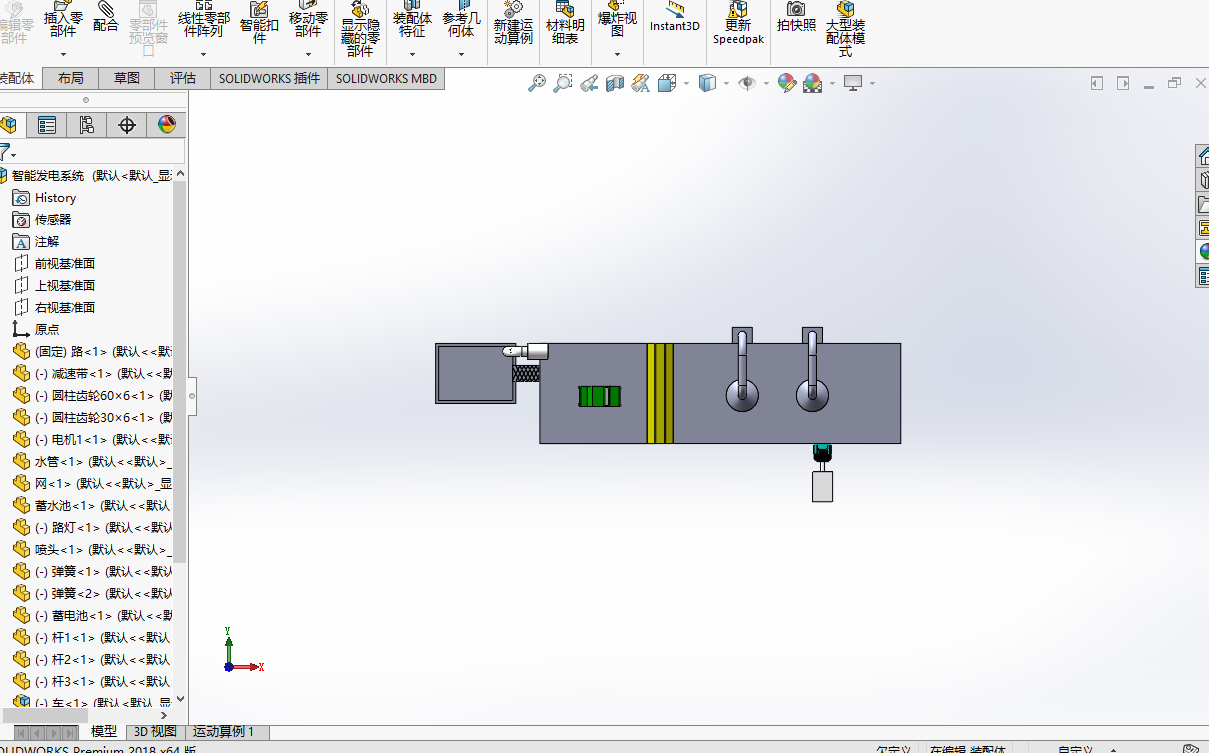This screenshot has width=1209, height=753.
Task: Open SOLIDWORKS Resources home icon in task pane
Action: [x=1204, y=156]
